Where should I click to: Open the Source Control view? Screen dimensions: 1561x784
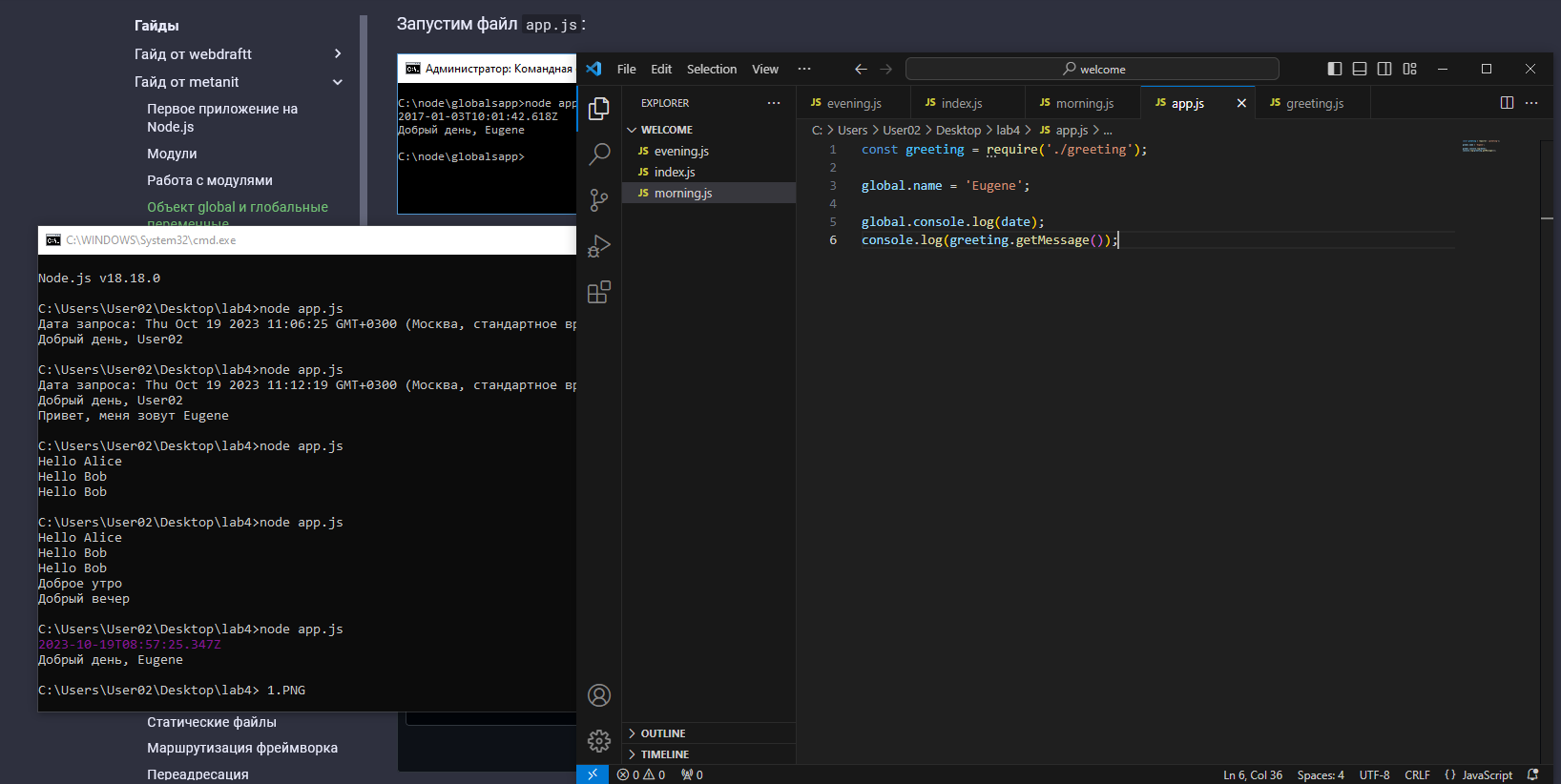(599, 199)
